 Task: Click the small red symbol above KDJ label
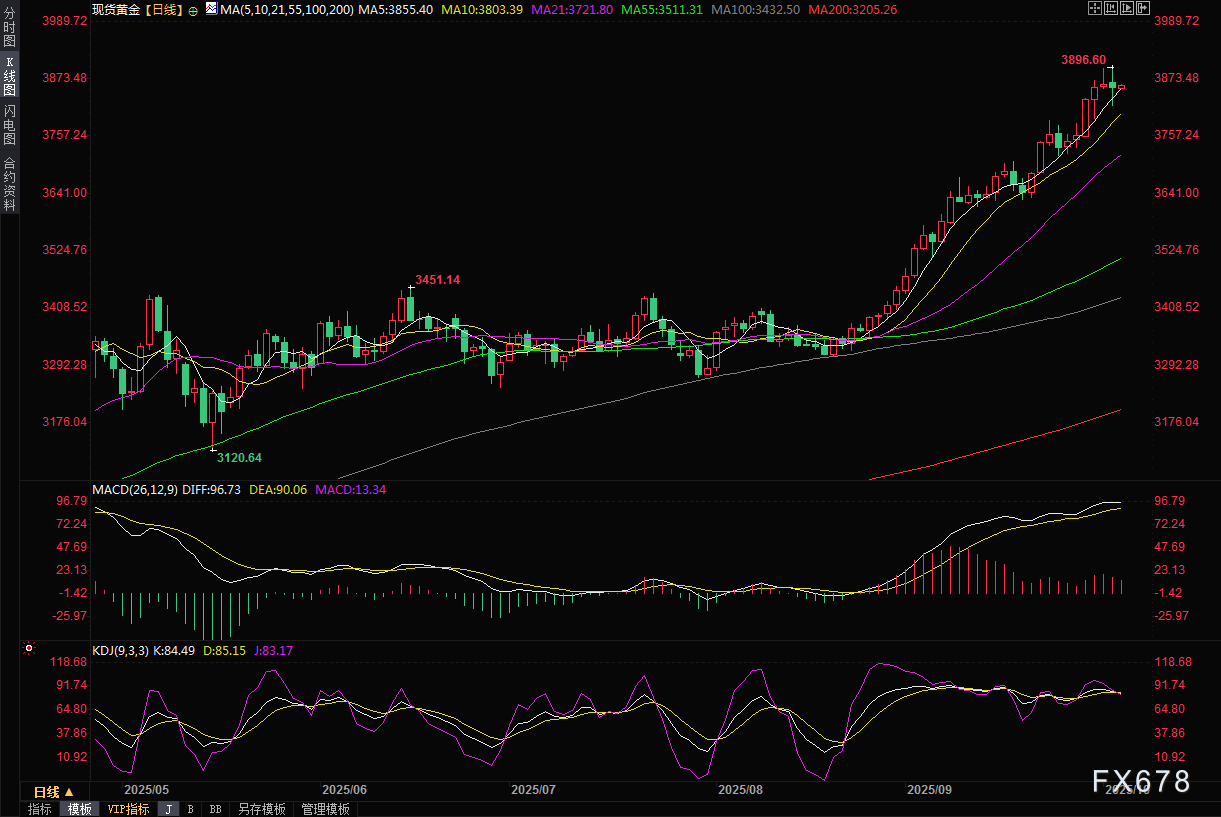pyautogui.click(x=28, y=648)
